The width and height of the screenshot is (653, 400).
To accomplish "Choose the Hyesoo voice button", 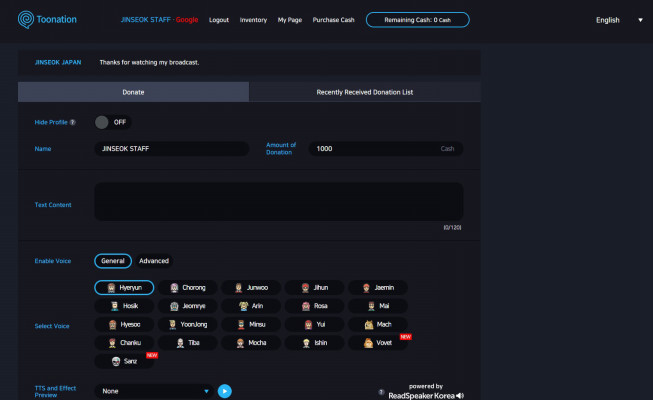I will (124, 324).
